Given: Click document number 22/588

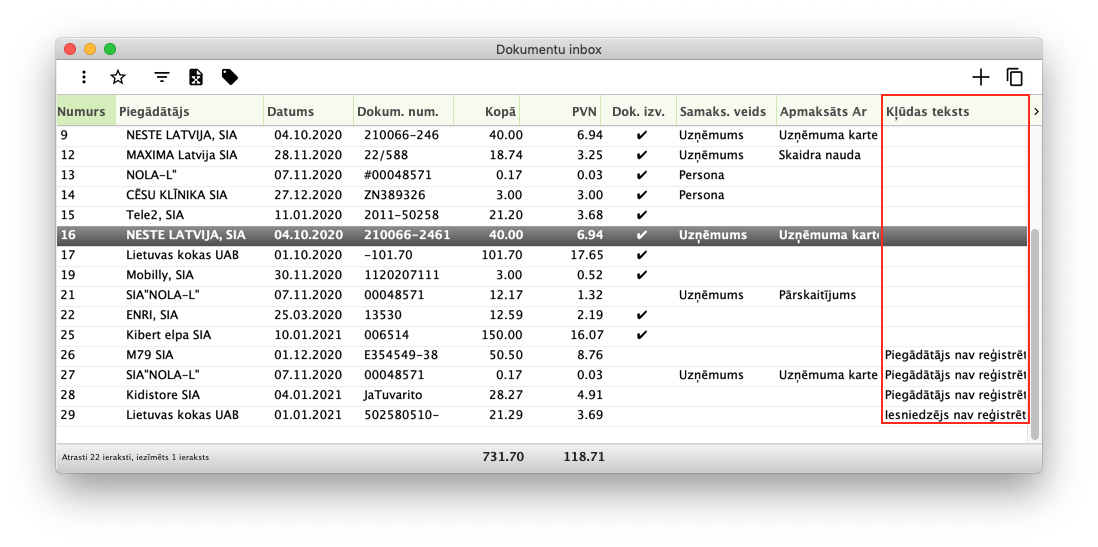Looking at the screenshot, I should pos(386,155).
